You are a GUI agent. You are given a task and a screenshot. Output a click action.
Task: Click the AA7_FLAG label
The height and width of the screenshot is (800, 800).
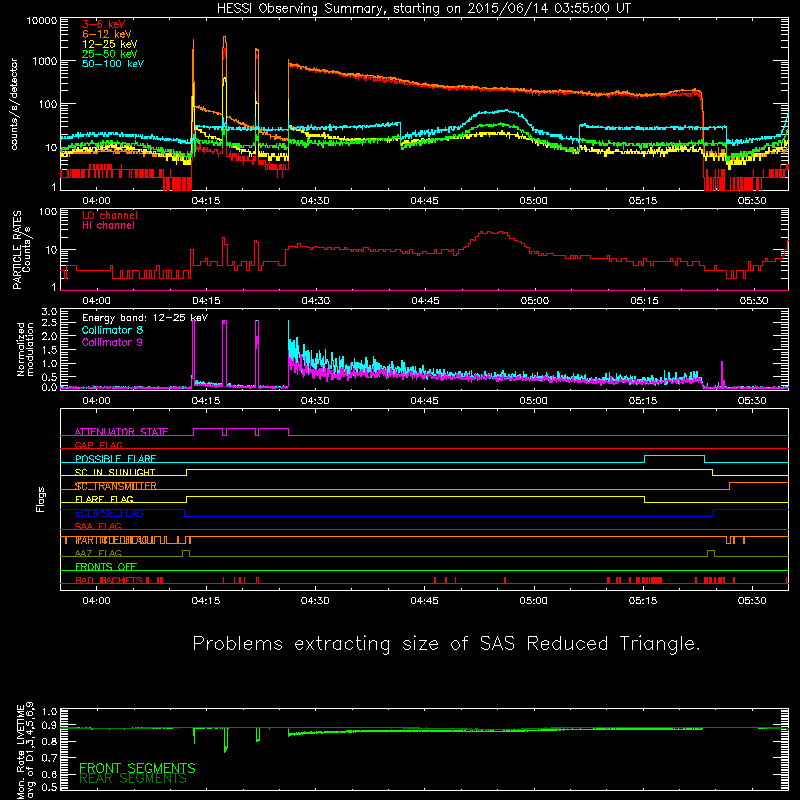pos(98,553)
